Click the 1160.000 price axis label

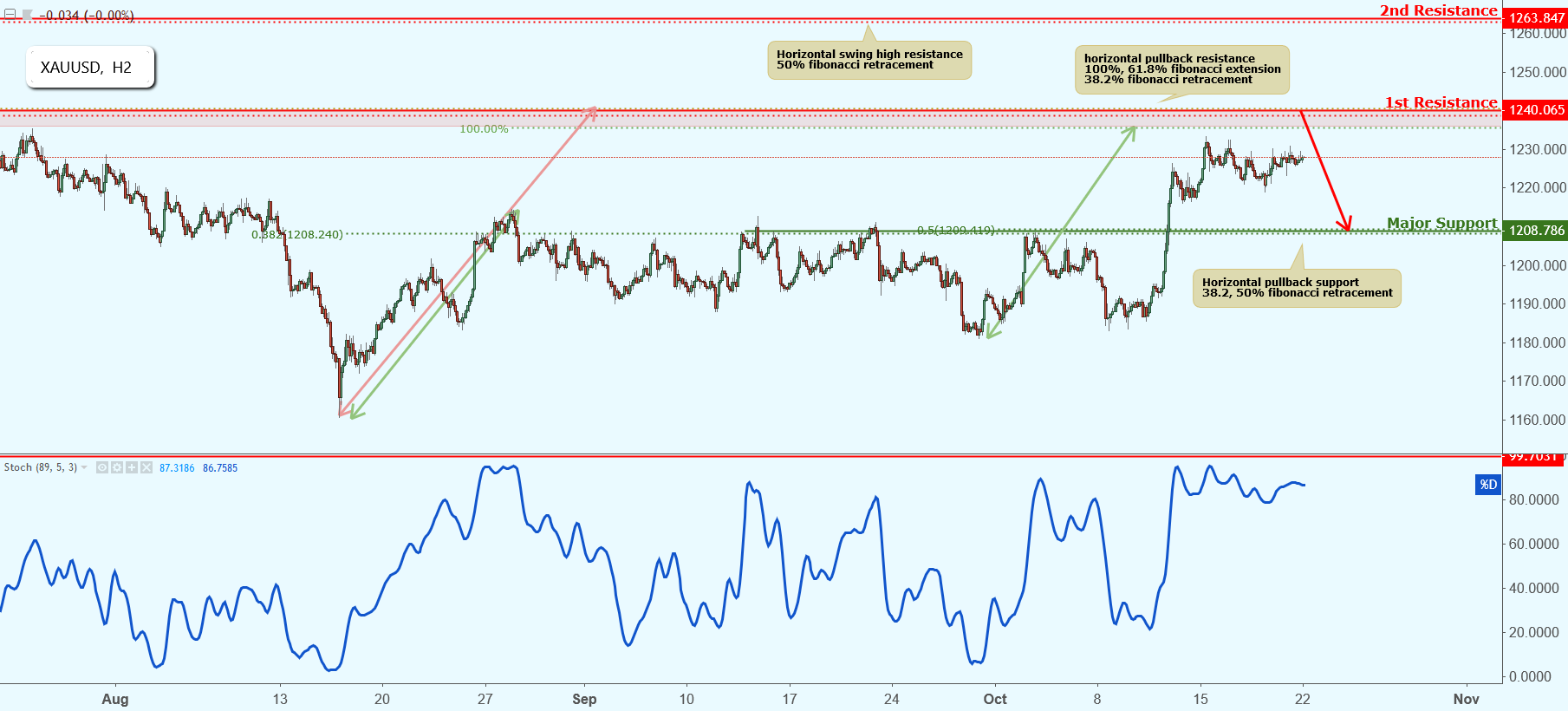click(1538, 420)
